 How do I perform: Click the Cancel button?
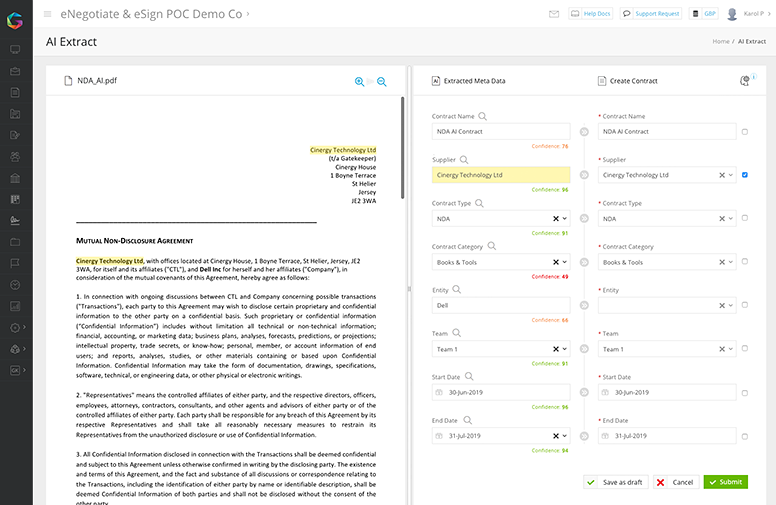click(x=676, y=482)
